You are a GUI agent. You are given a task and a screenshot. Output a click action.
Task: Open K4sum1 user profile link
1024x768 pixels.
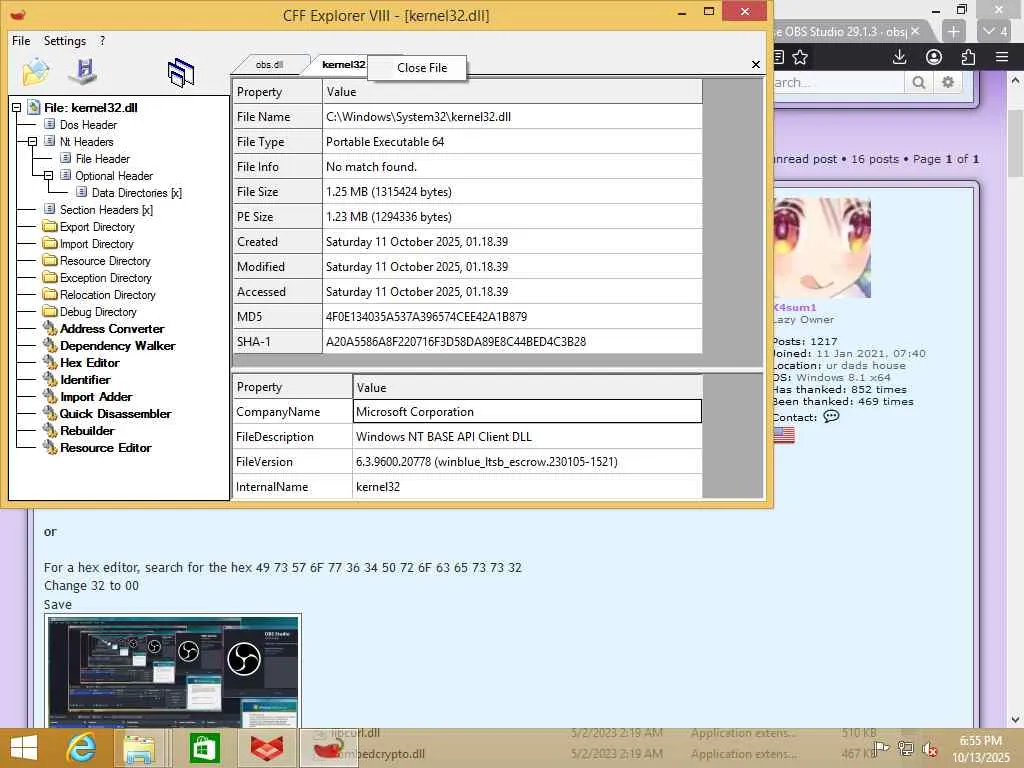794,308
